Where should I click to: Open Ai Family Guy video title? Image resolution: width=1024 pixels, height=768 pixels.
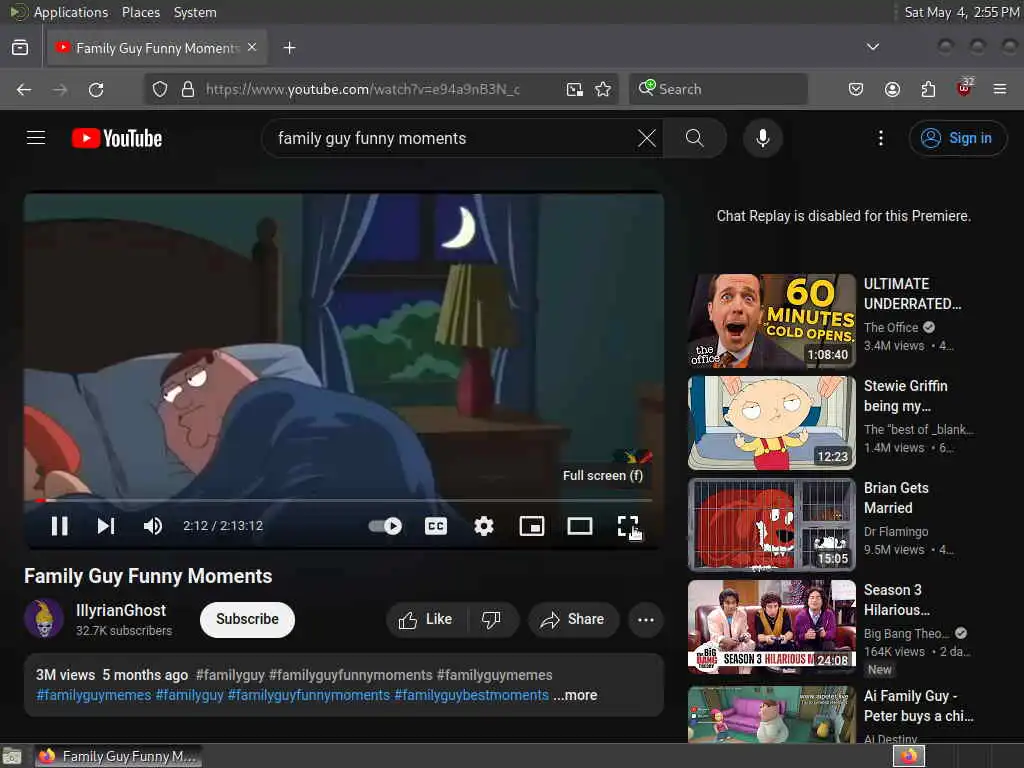[918, 705]
